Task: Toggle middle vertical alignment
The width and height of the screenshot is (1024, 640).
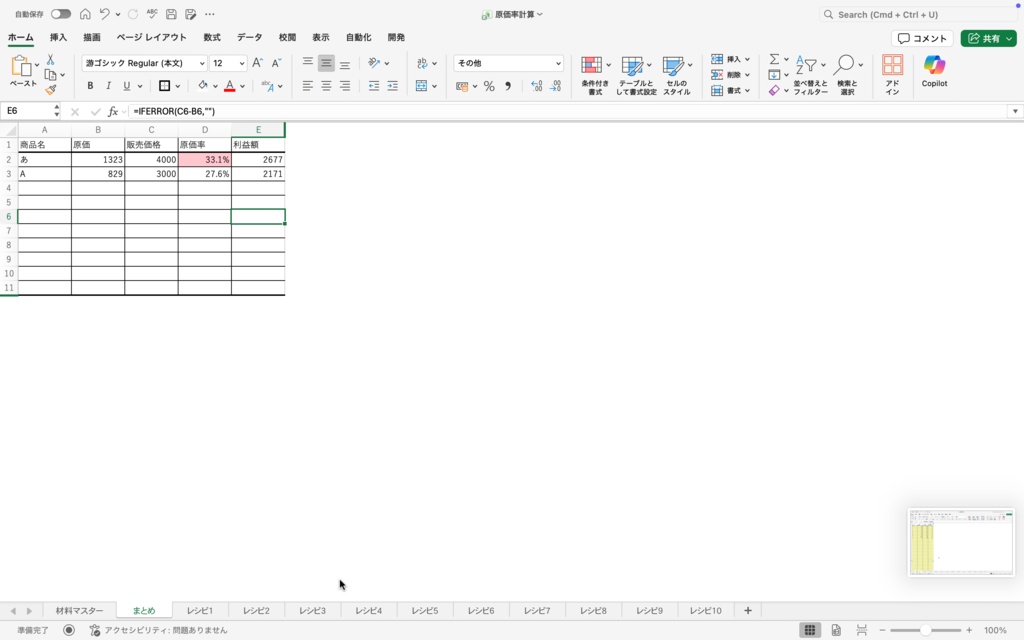Action: pyautogui.click(x=326, y=63)
